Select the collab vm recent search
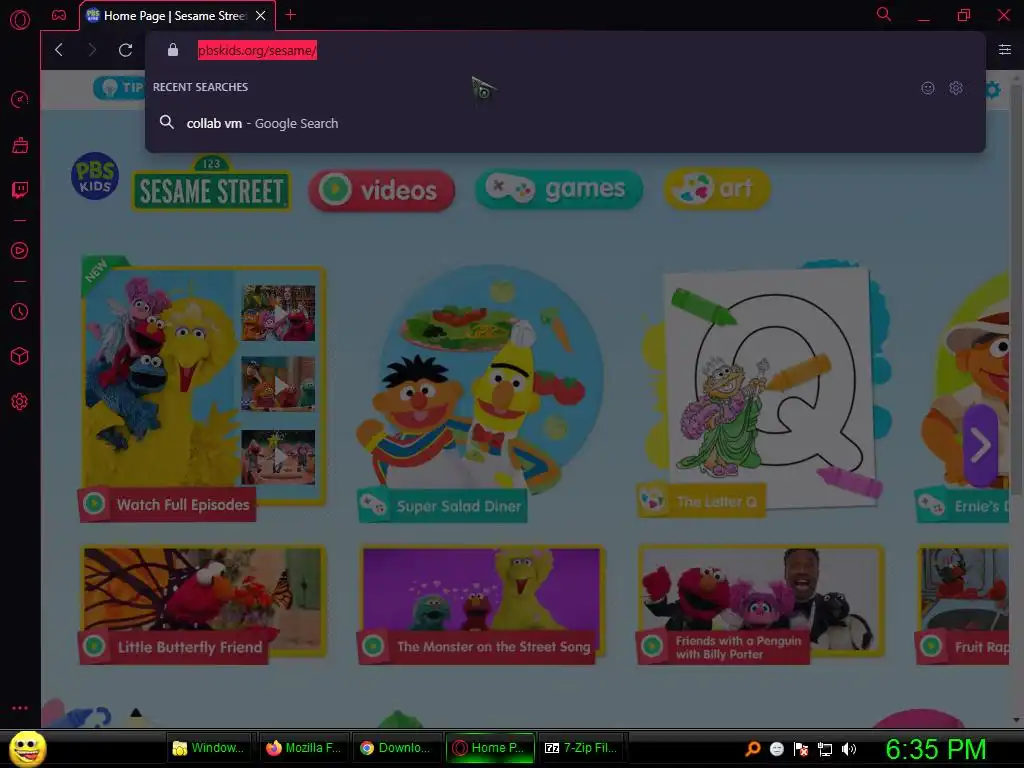The image size is (1024, 768). tap(565, 123)
